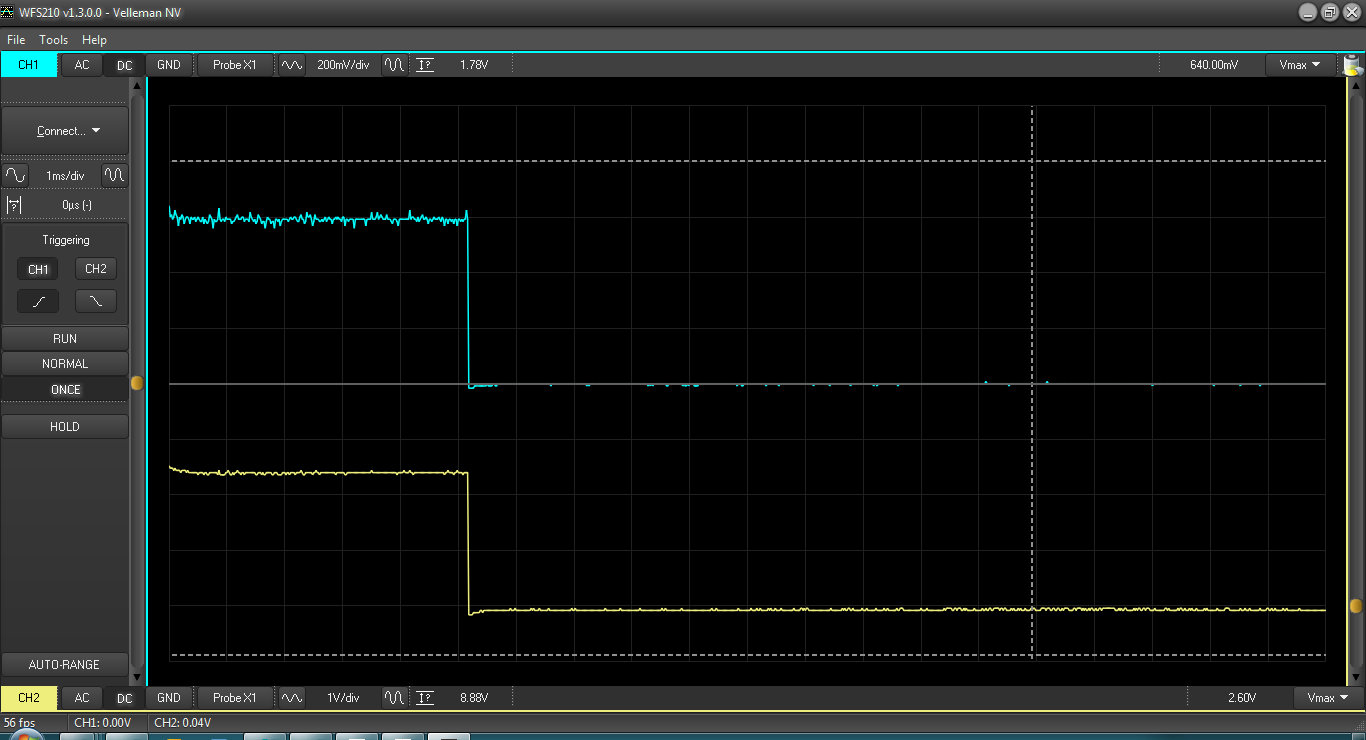Screen dimensions: 1366x740
Task: Switch trigger mode to NORMAL
Action: point(65,364)
